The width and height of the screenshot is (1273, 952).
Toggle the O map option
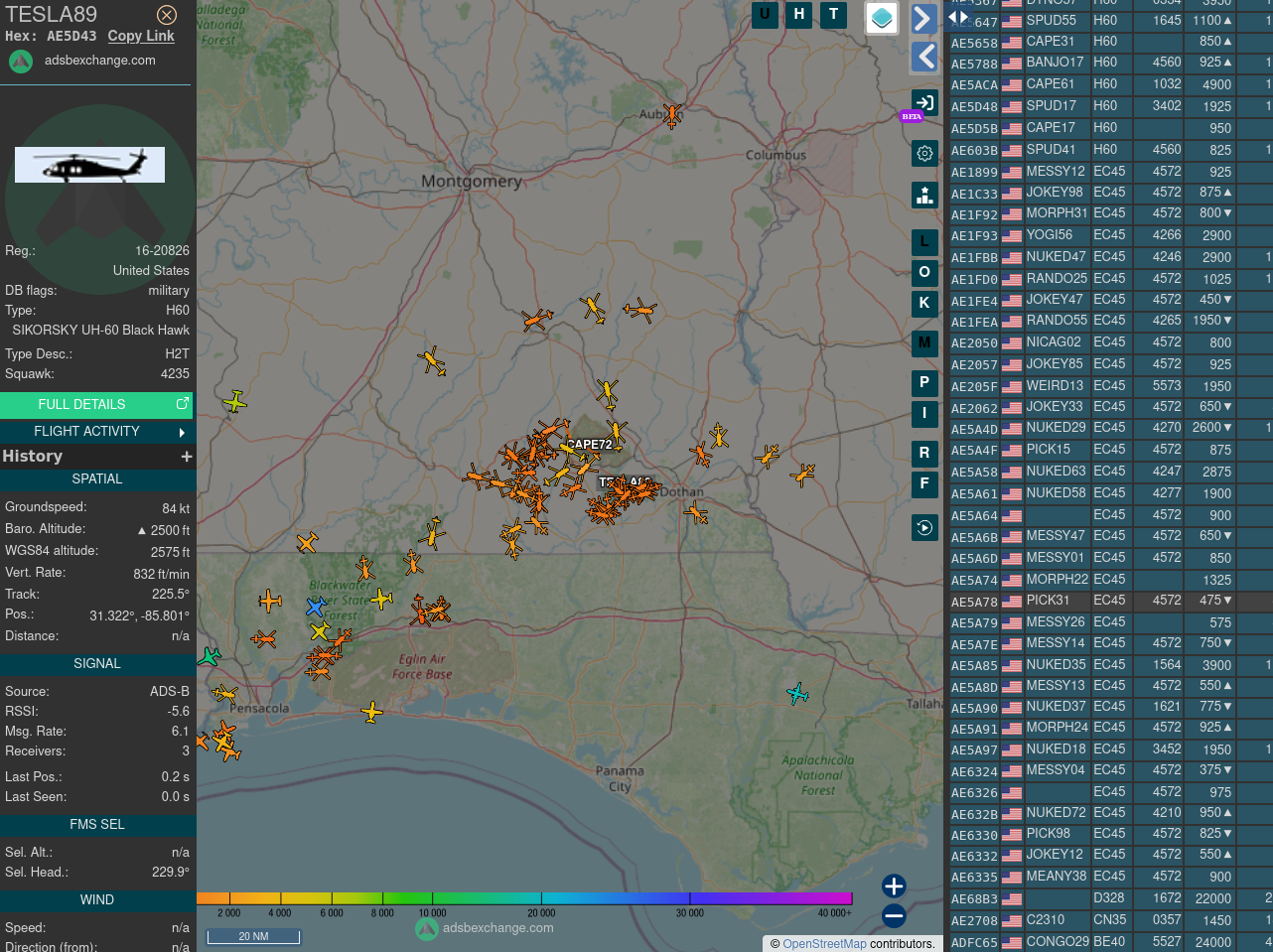[924, 272]
